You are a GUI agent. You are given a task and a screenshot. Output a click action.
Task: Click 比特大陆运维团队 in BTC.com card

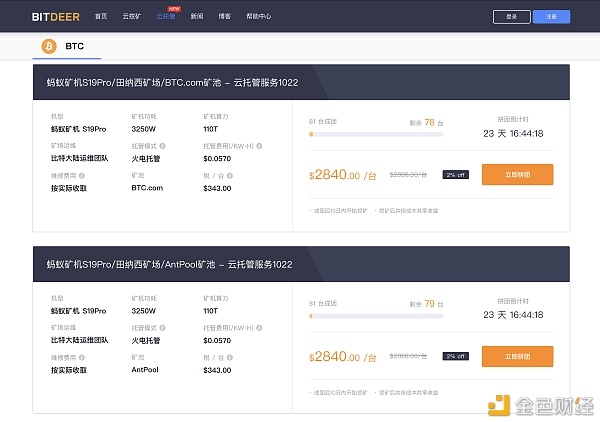click(x=80, y=158)
